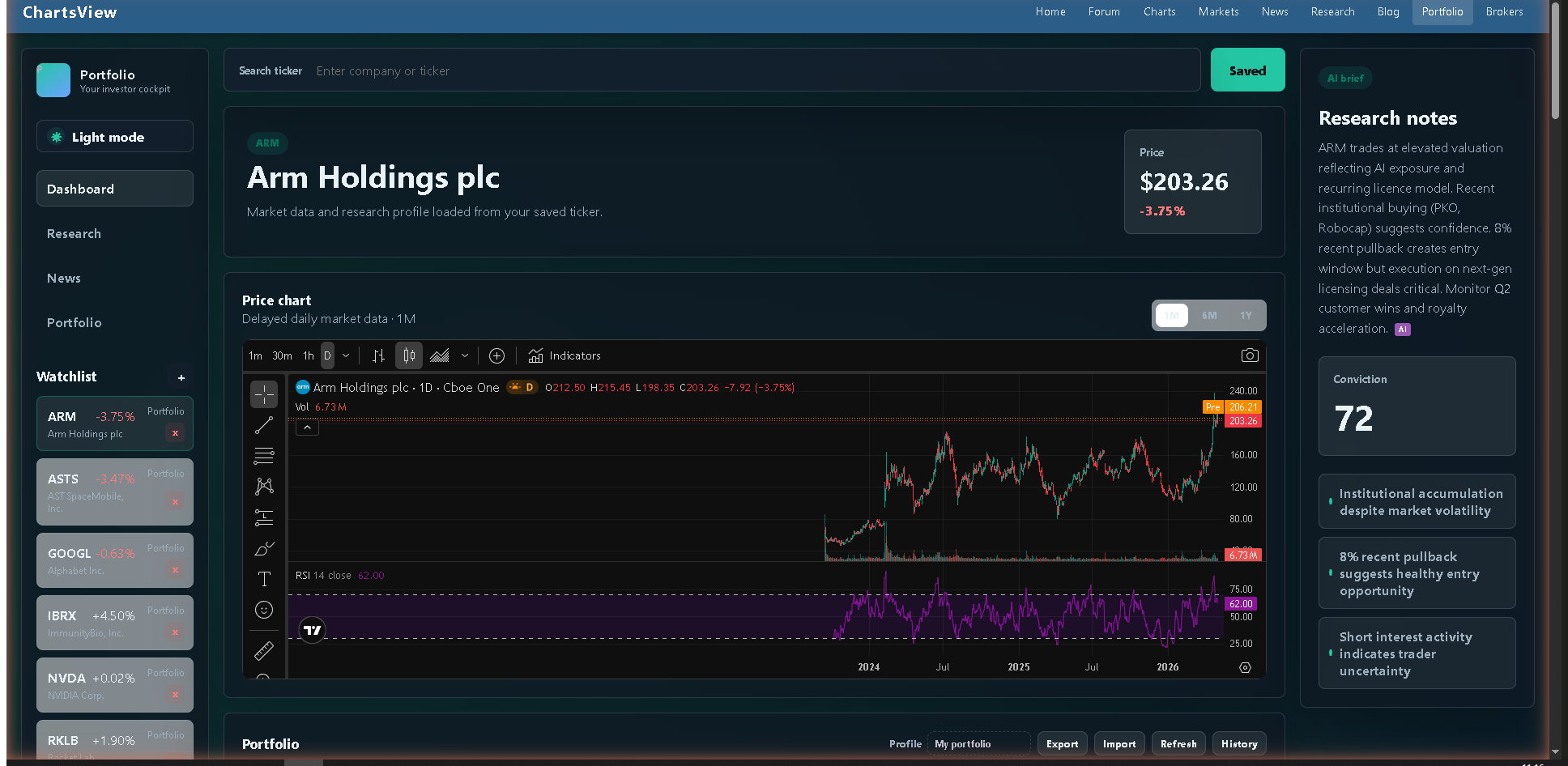Switch chart to area style
The image size is (1568, 766).
tap(440, 355)
